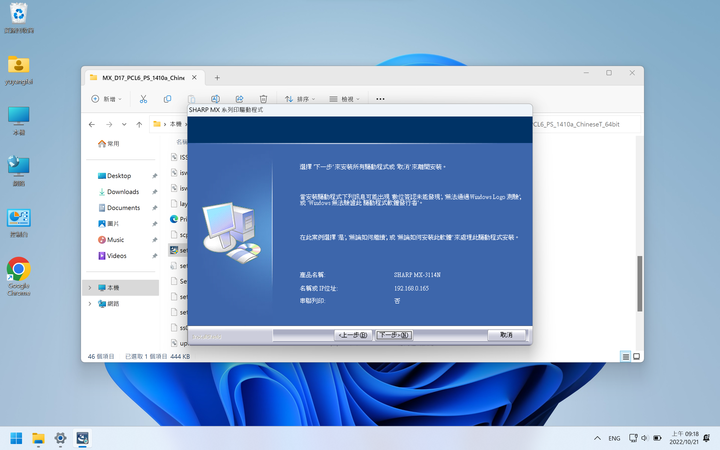Open 常用 (Home) in the navigation pane
Viewport: 720px width, 450px height.
(x=108, y=144)
